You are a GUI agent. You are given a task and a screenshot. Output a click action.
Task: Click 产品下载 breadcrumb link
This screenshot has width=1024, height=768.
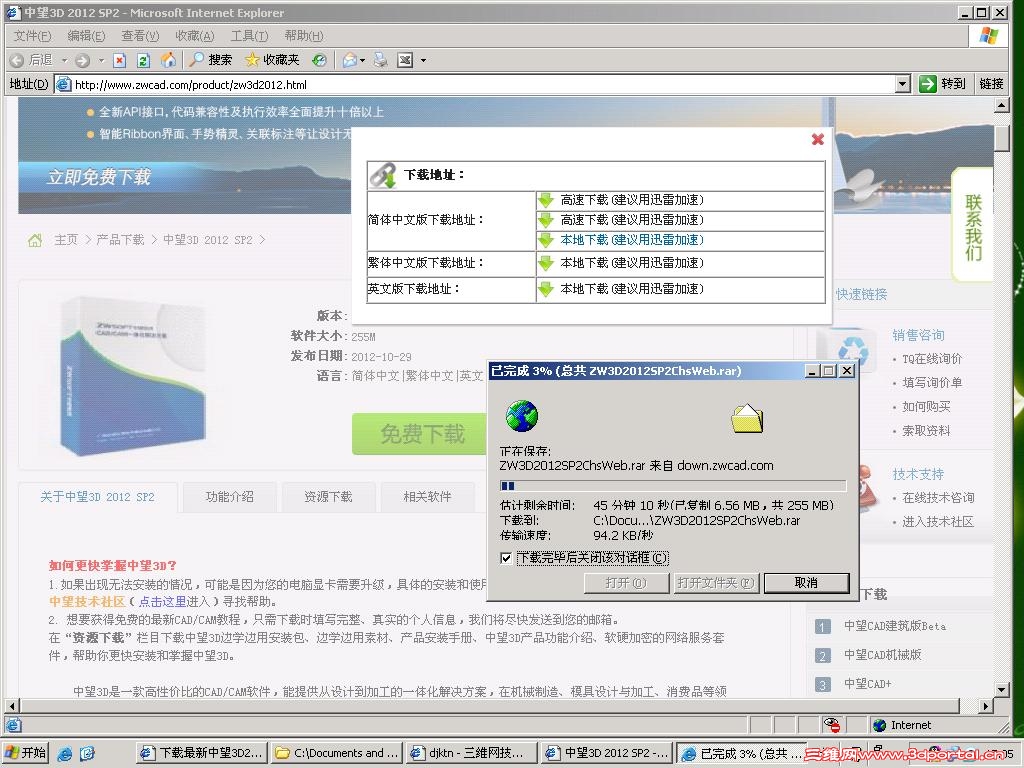120,240
